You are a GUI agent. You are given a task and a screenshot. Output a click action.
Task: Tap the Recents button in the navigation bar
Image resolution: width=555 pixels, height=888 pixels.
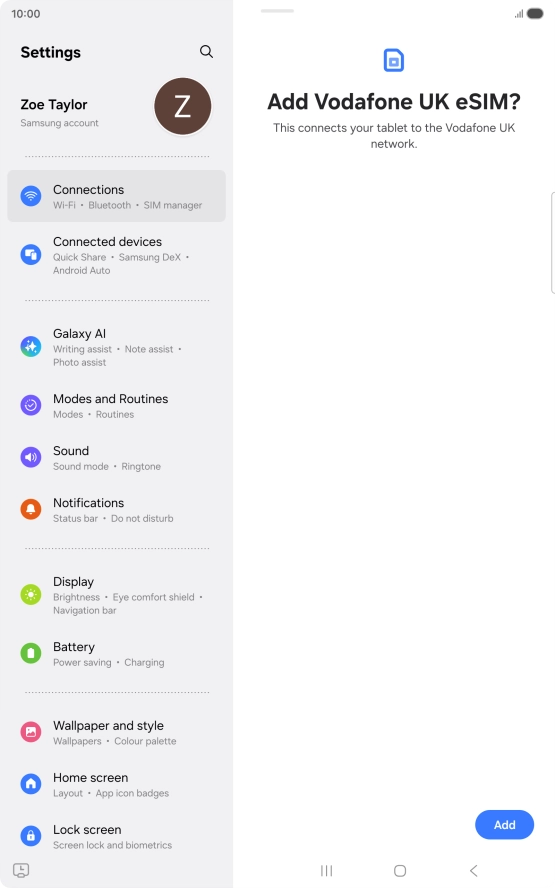327,870
